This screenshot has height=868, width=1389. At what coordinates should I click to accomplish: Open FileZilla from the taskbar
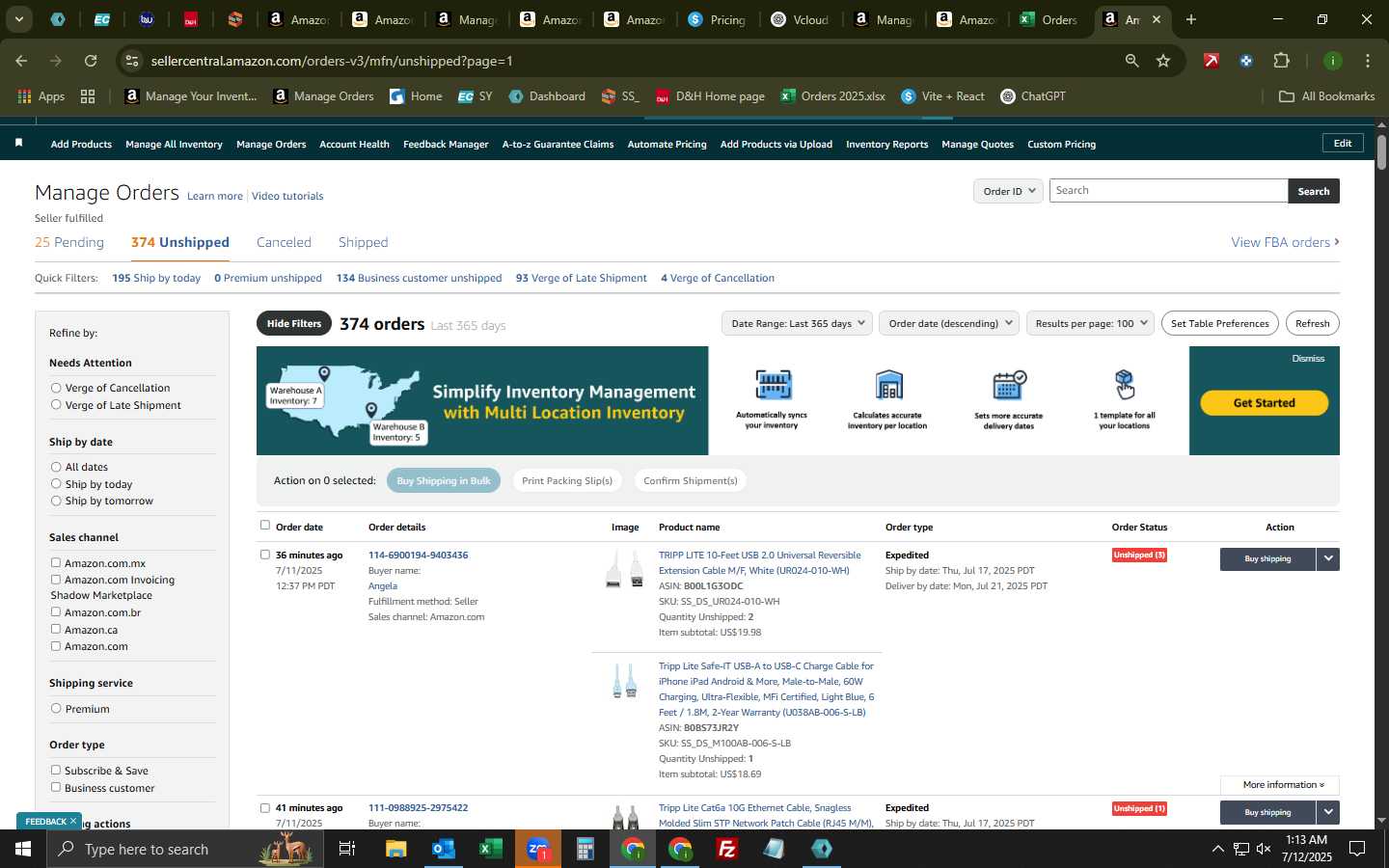pos(727,849)
